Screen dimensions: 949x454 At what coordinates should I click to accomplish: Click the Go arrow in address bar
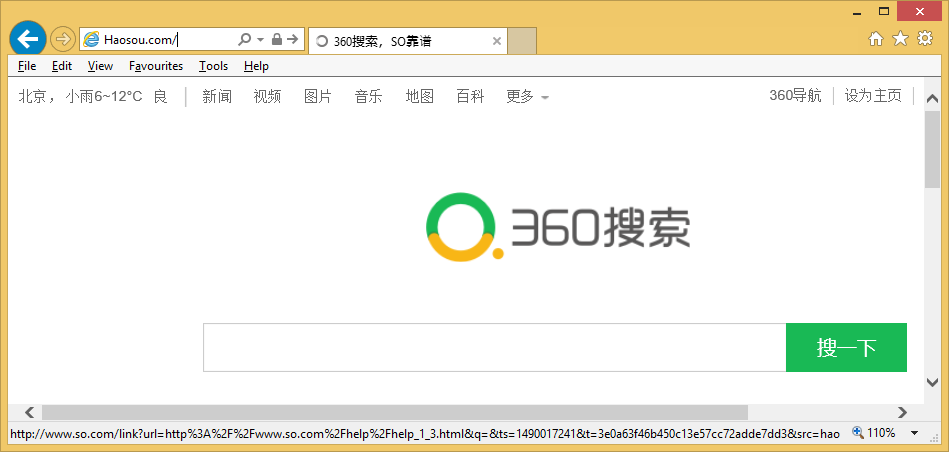click(293, 39)
